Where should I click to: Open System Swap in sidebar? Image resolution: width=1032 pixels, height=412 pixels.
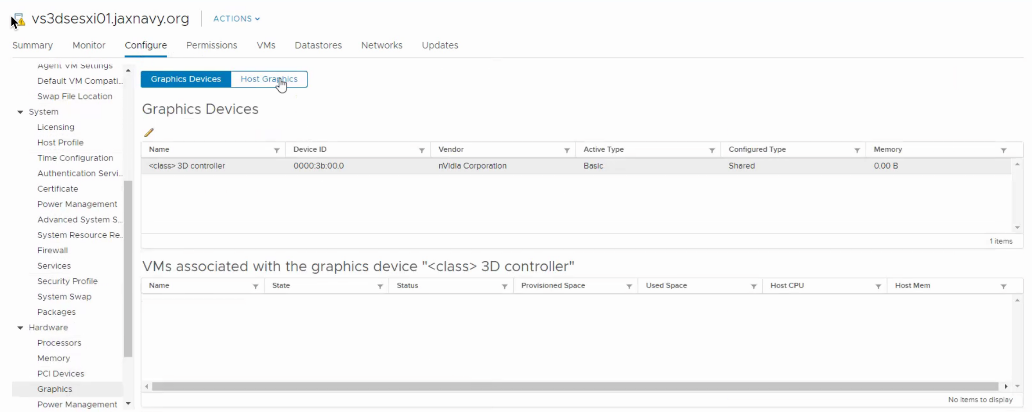(64, 297)
